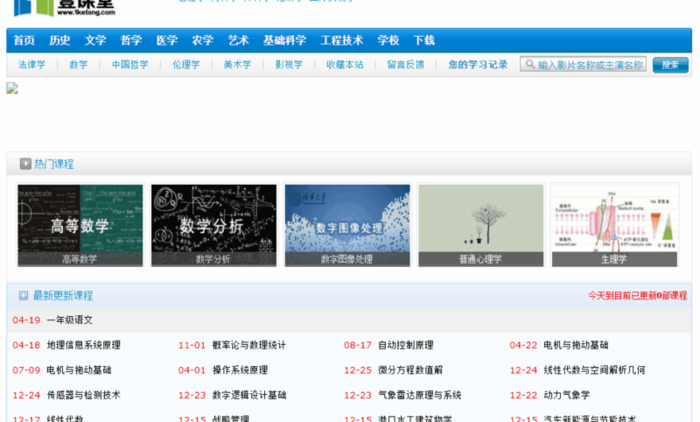
Task: Open 地理信息系统原理 course link
Action: point(83,345)
